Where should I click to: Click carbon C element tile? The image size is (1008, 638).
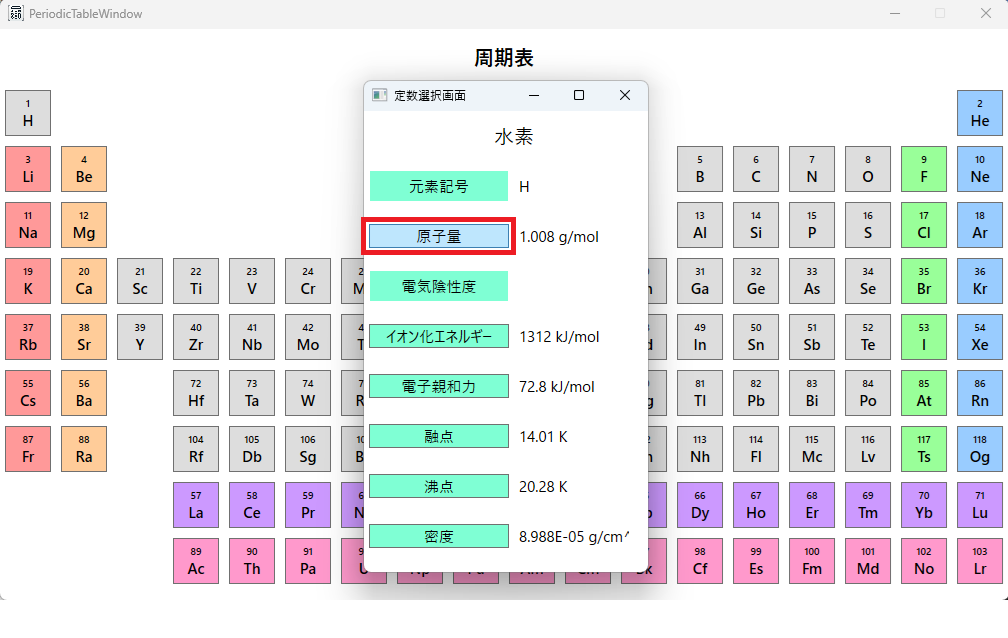tap(755, 169)
